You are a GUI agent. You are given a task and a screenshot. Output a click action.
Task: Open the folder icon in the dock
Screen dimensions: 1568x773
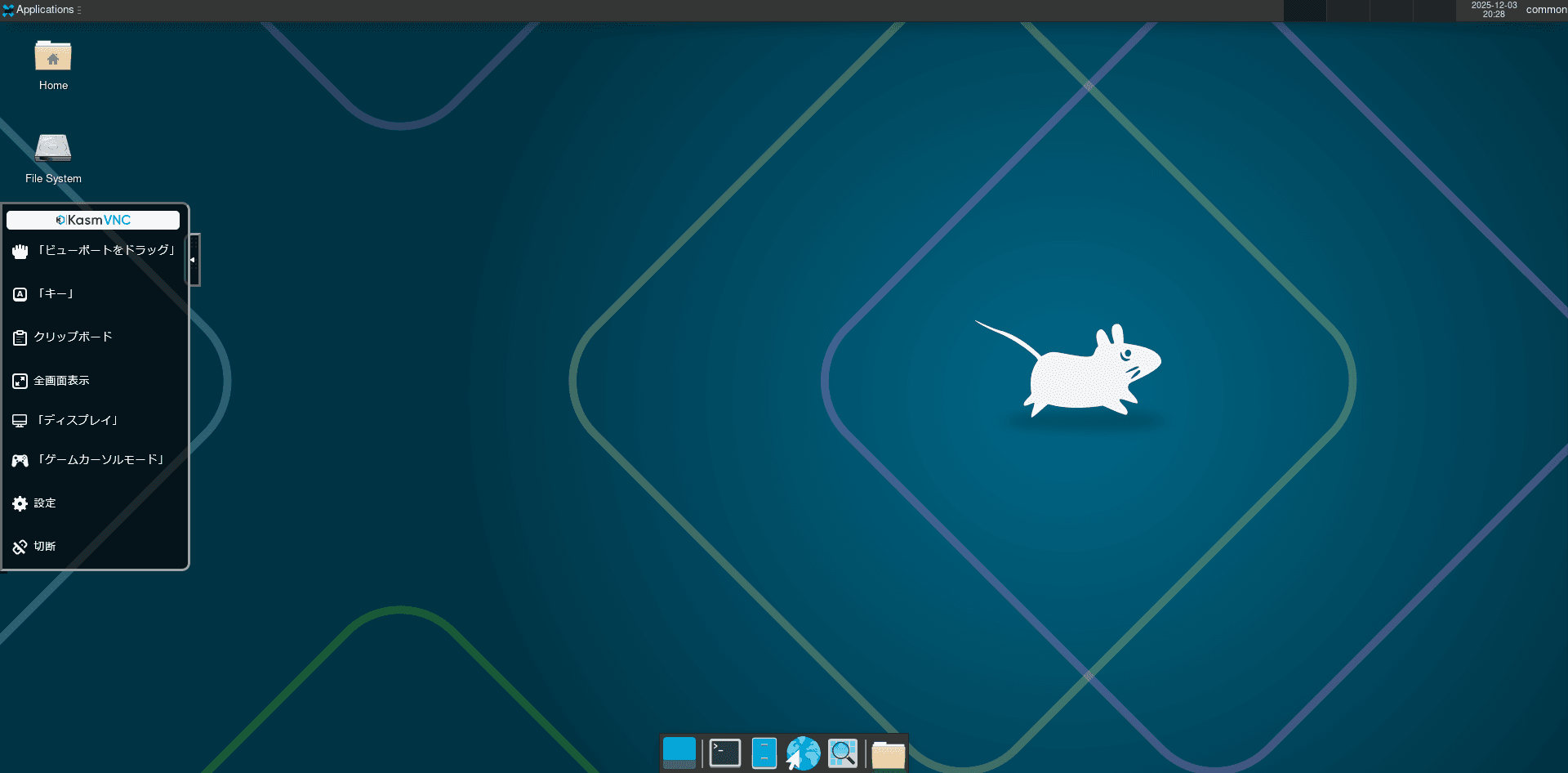889,754
